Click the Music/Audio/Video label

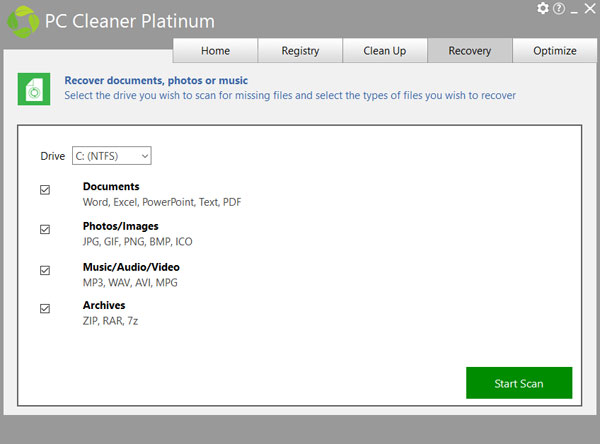[131, 267]
